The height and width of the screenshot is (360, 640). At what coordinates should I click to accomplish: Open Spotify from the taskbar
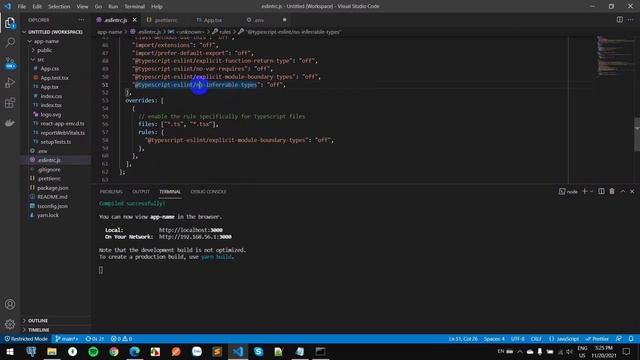point(93,351)
